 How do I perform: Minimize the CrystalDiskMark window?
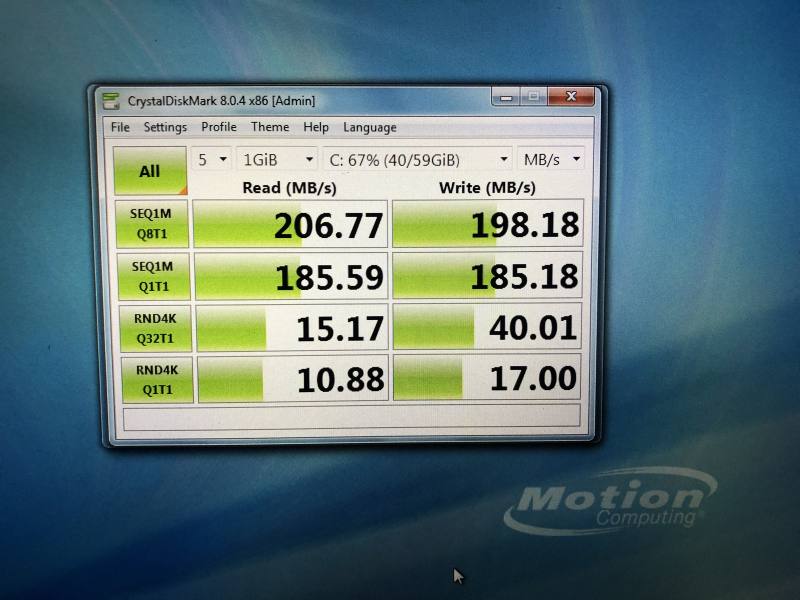click(506, 96)
